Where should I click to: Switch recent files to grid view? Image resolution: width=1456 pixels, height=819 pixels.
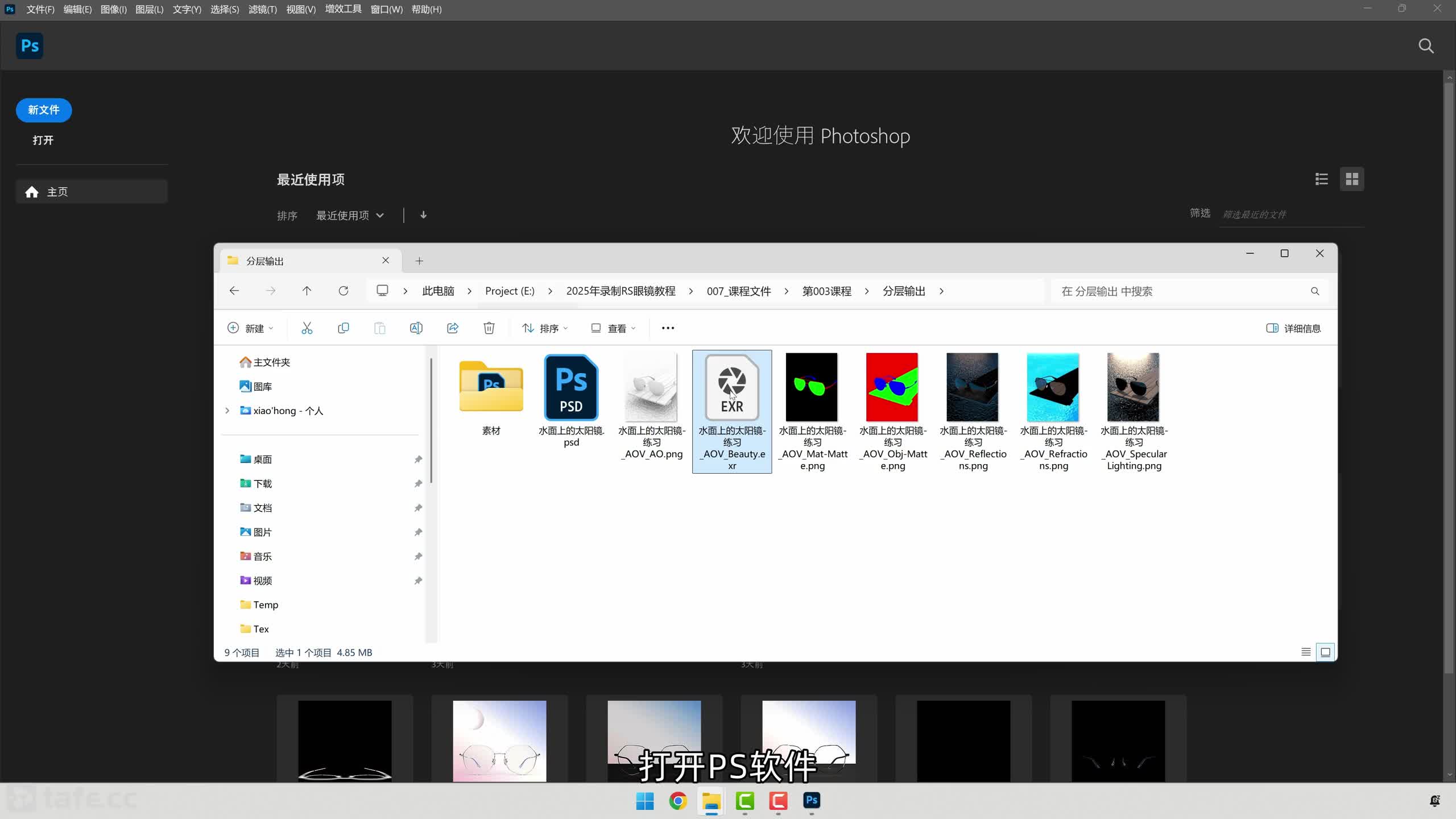1352,179
